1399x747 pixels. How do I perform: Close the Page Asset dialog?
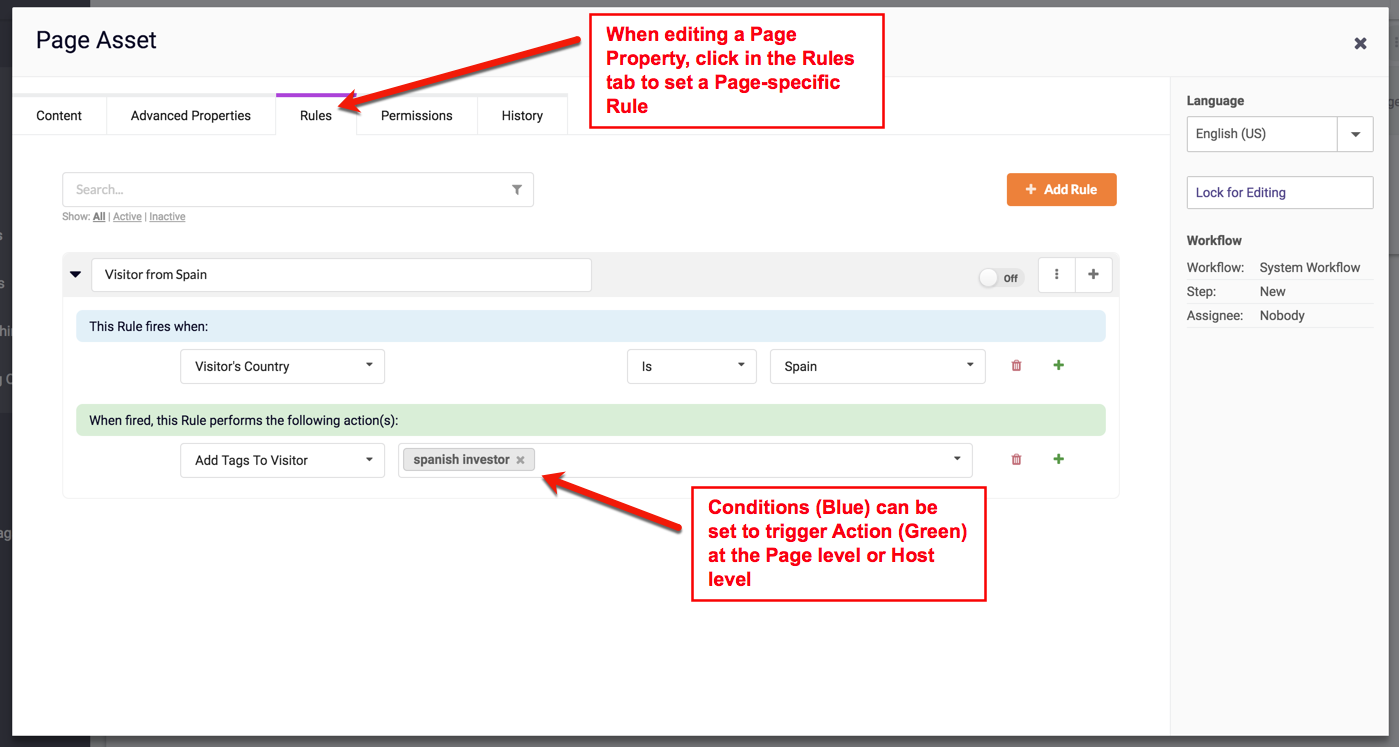pos(1360,43)
